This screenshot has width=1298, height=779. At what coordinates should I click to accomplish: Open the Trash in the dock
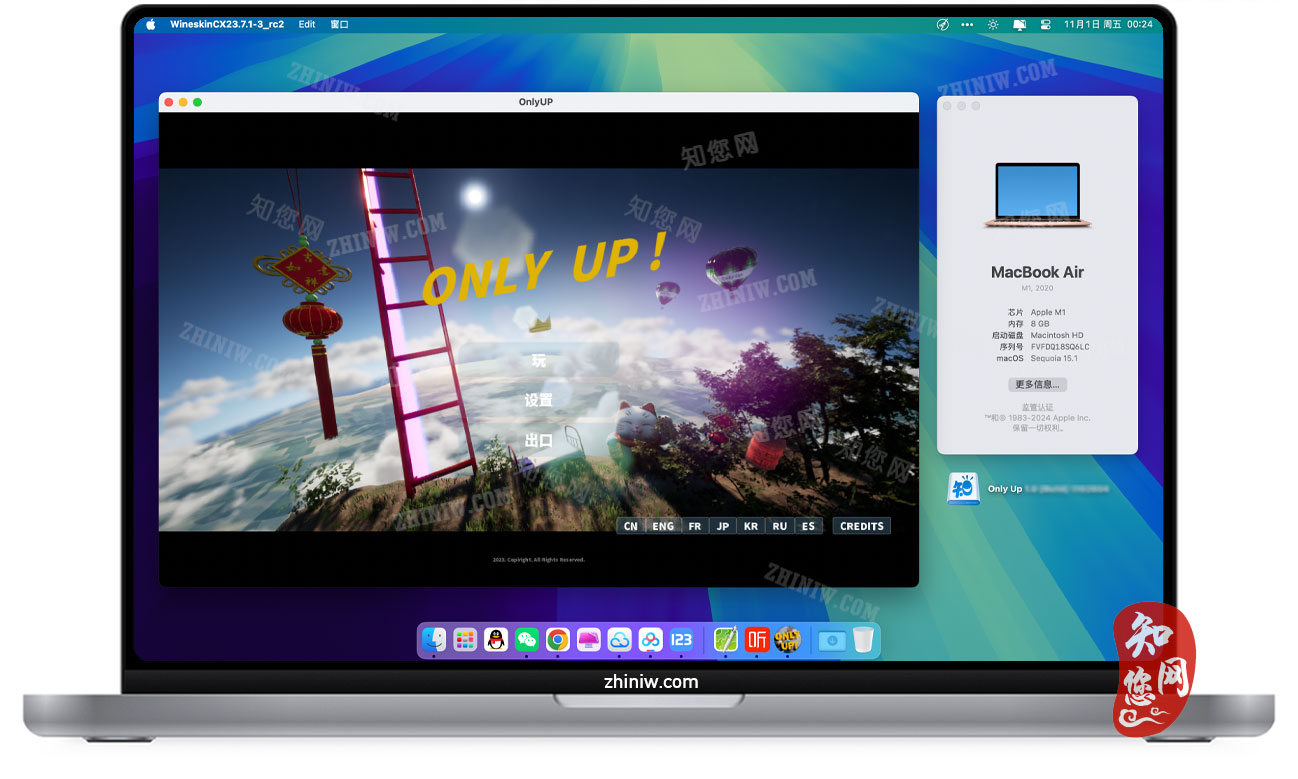click(x=863, y=639)
